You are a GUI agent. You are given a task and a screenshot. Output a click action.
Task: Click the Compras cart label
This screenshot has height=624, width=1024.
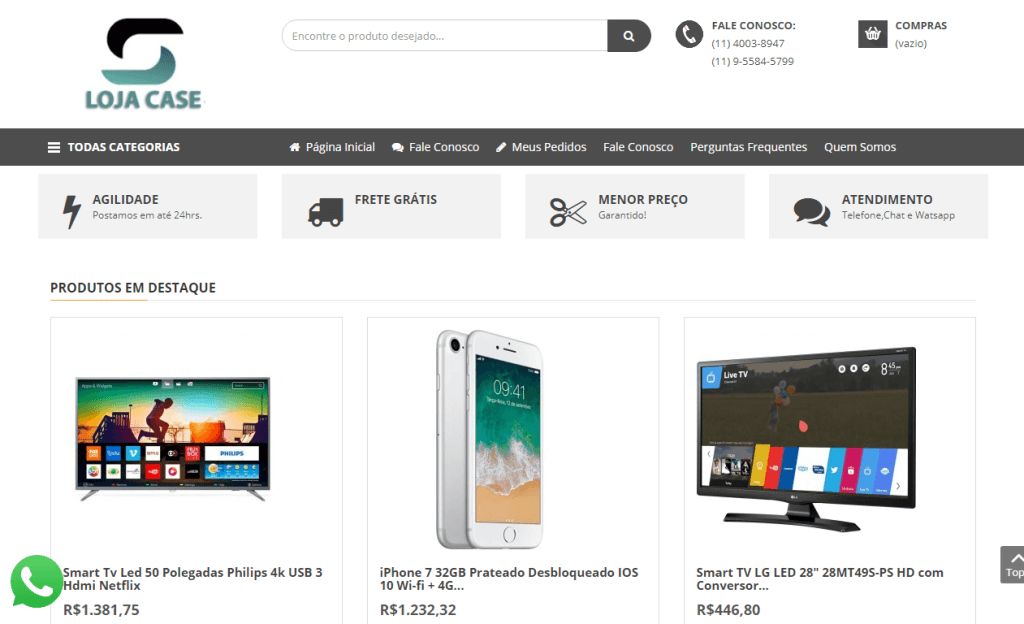pos(921,25)
